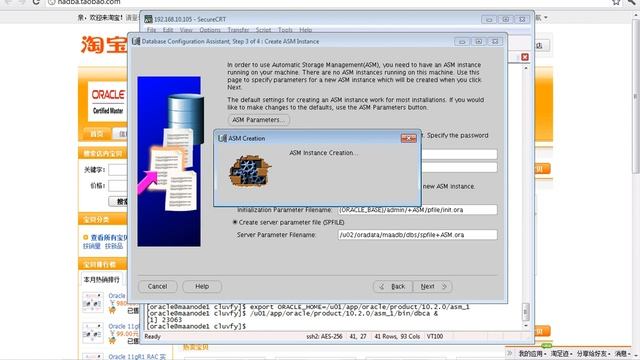Close the ASM Creation dialog

click(x=408, y=138)
